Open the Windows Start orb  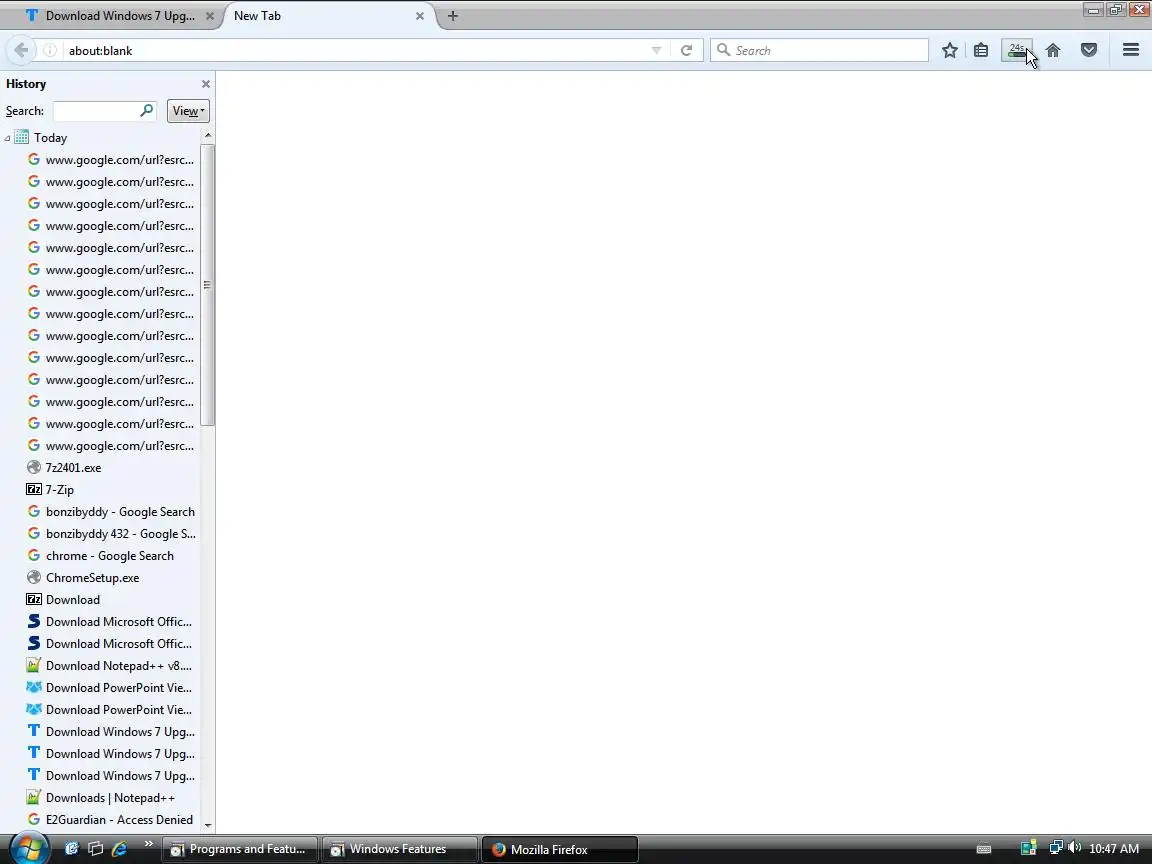29,849
